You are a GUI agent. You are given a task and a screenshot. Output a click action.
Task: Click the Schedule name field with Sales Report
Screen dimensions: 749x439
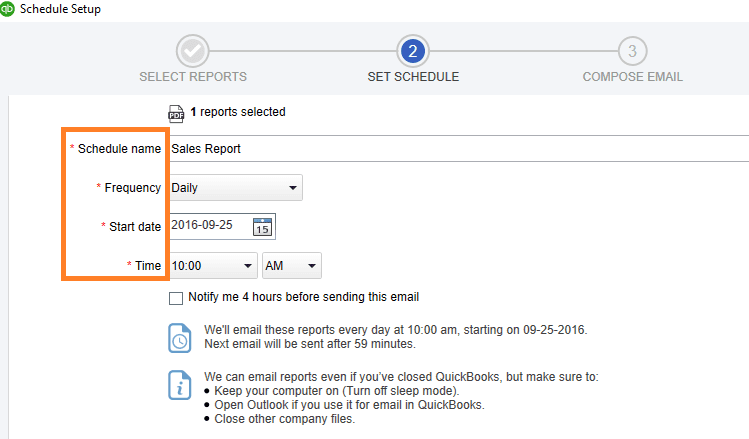coord(459,149)
